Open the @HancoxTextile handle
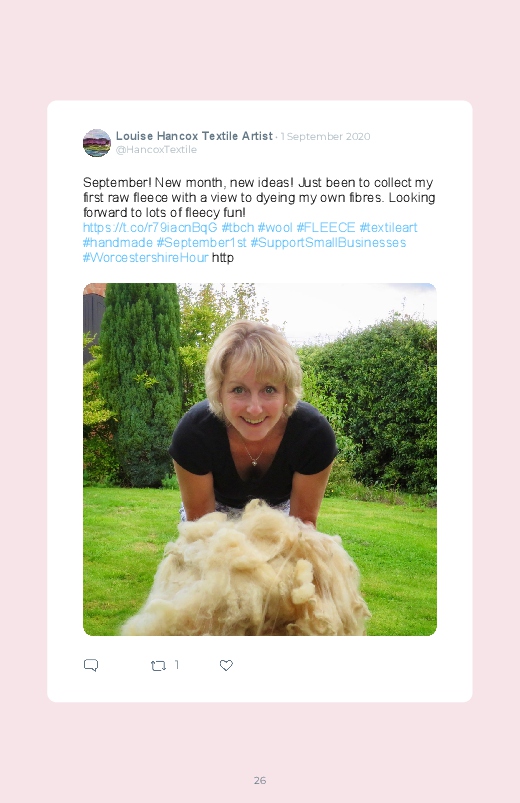This screenshot has width=520, height=803. coord(156,150)
